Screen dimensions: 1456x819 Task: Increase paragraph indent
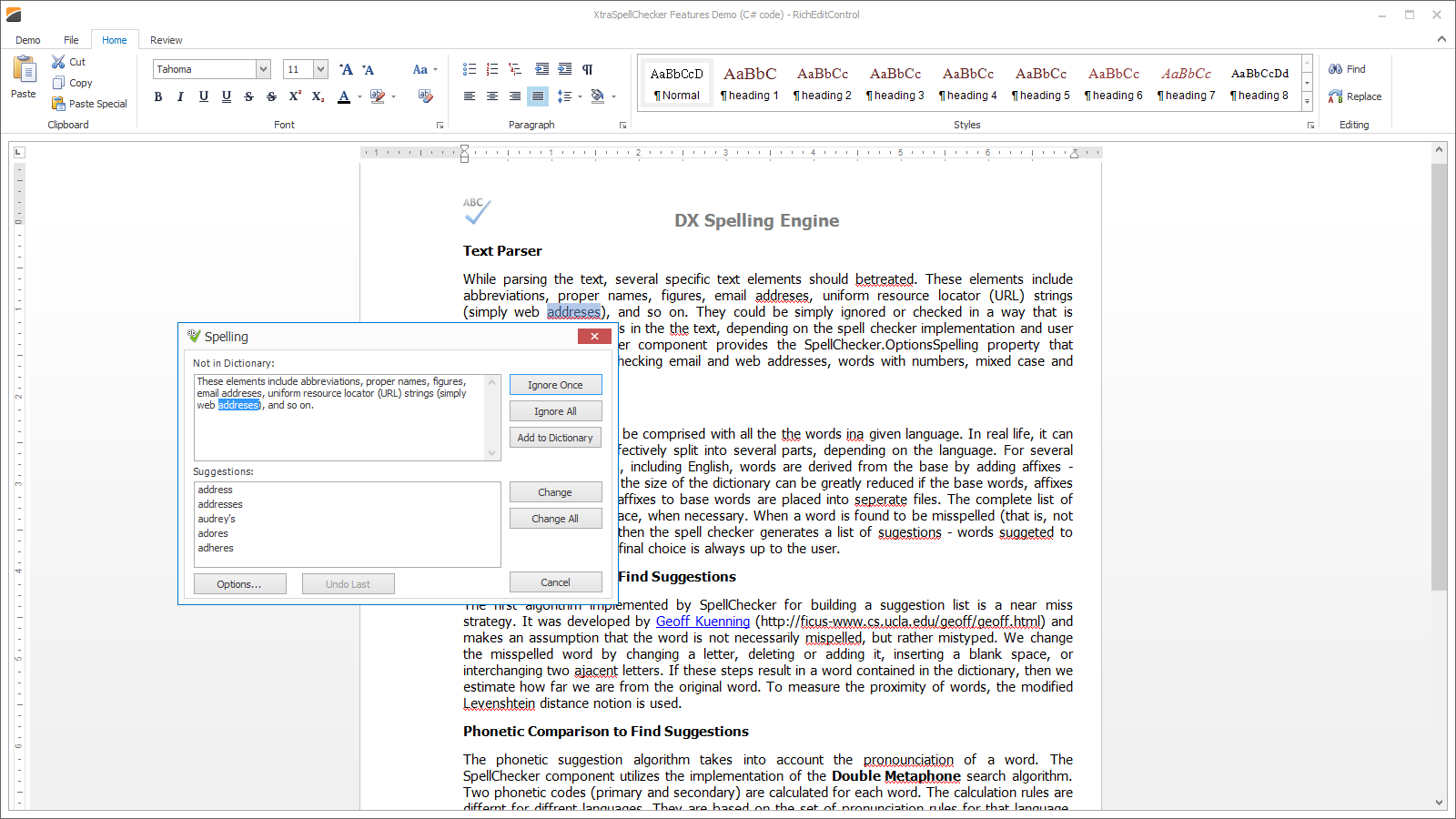[x=565, y=69]
